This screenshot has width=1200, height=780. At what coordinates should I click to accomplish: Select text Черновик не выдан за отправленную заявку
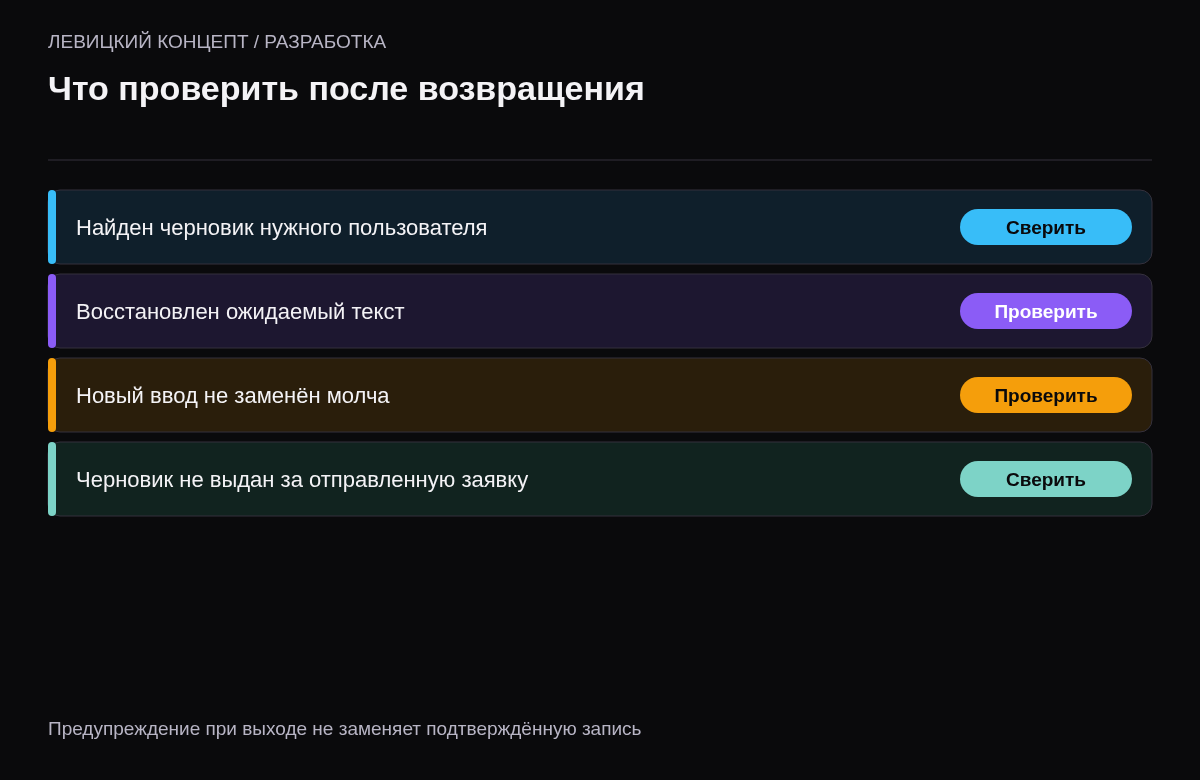coord(302,479)
